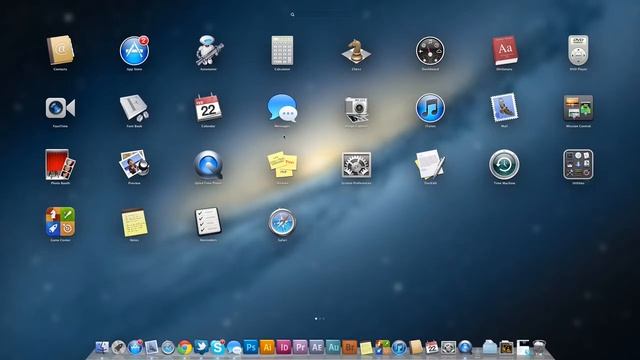The width and height of the screenshot is (640, 360).
Task: Open the Twitter bird in the Dock
Action: (201, 347)
